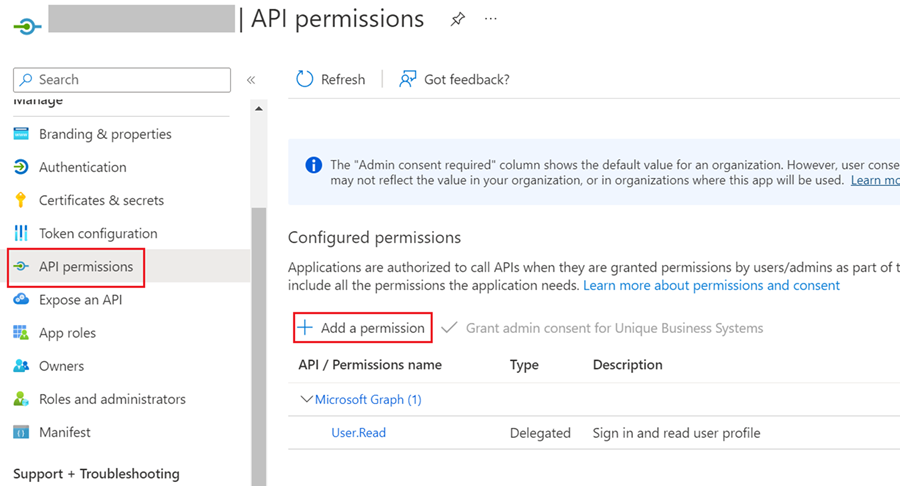The image size is (900, 486).
Task: Click the App roles icon
Action: [x=21, y=333]
